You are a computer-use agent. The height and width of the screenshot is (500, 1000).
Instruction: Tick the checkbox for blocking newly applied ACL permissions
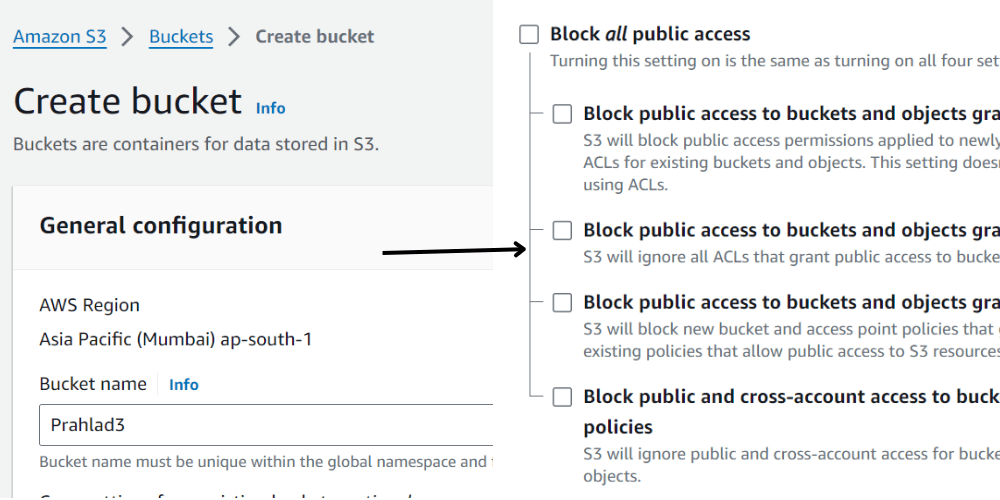(562, 114)
